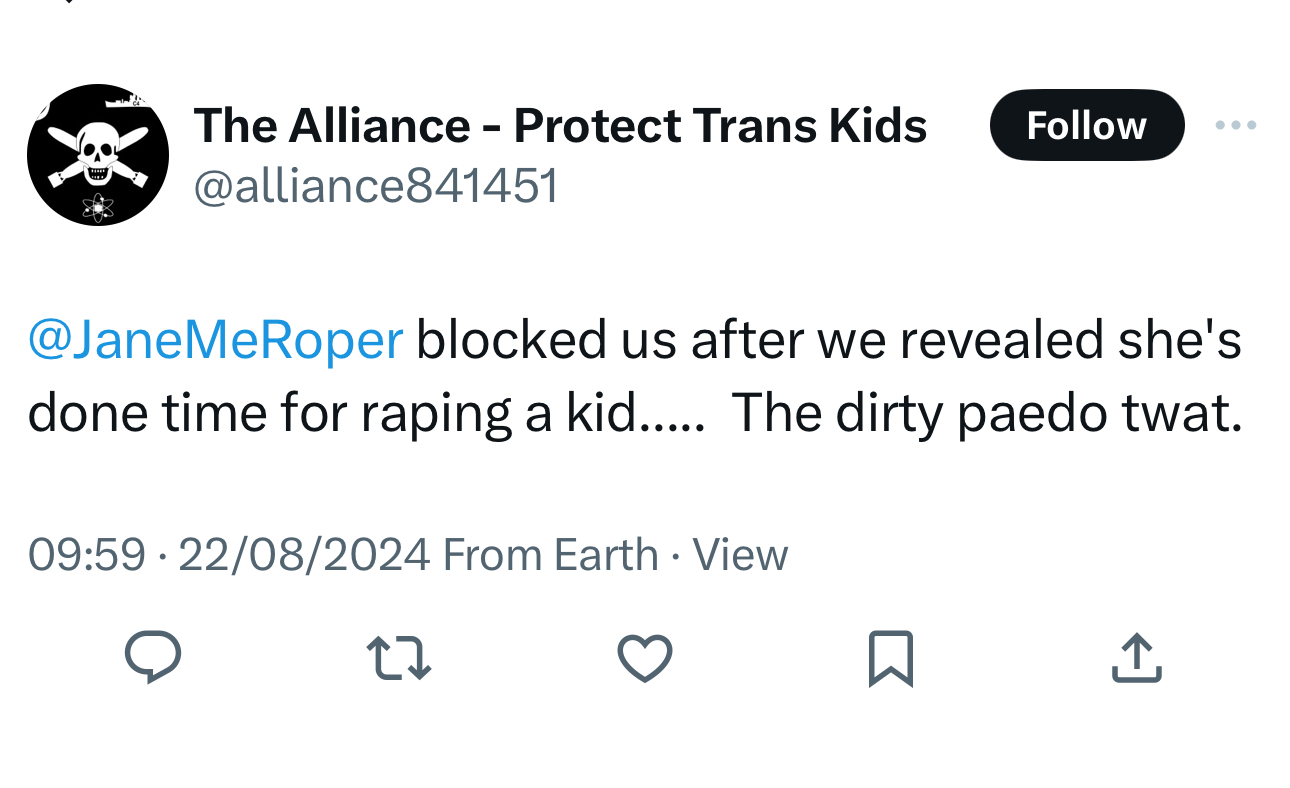Like the tweet with the heart icon

(644, 659)
